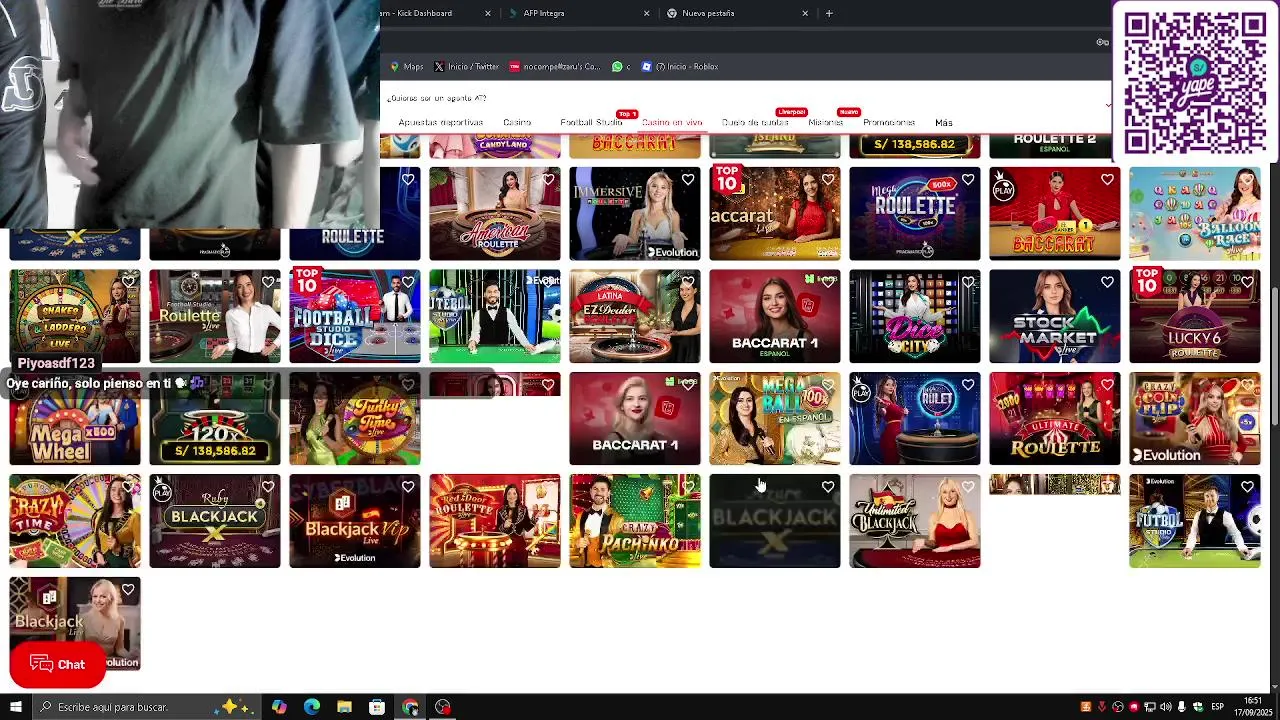Expand the Más navigation menu
The width and height of the screenshot is (1280, 720).
[944, 122]
